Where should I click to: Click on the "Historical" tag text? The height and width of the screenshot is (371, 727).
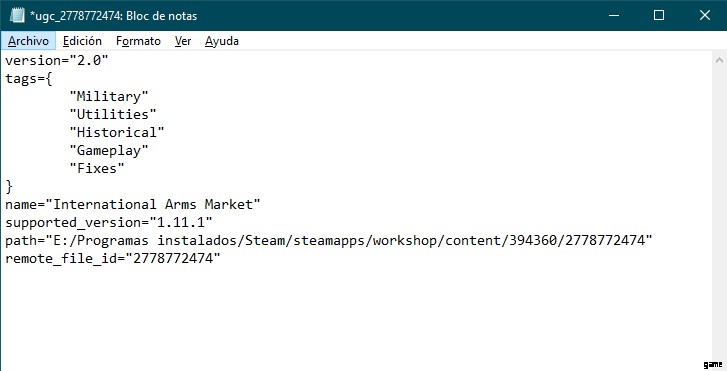point(117,133)
